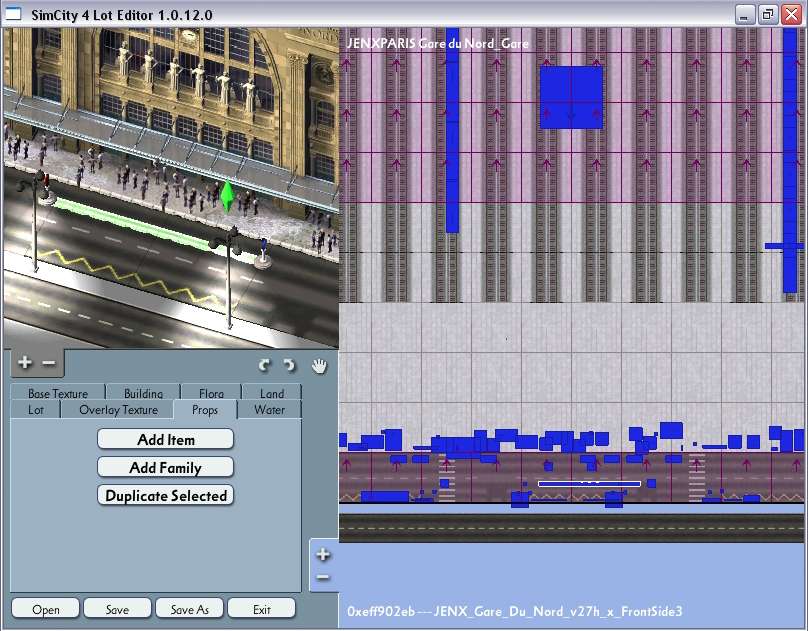Click the Add Item button
This screenshot has width=808, height=631.
click(x=165, y=439)
